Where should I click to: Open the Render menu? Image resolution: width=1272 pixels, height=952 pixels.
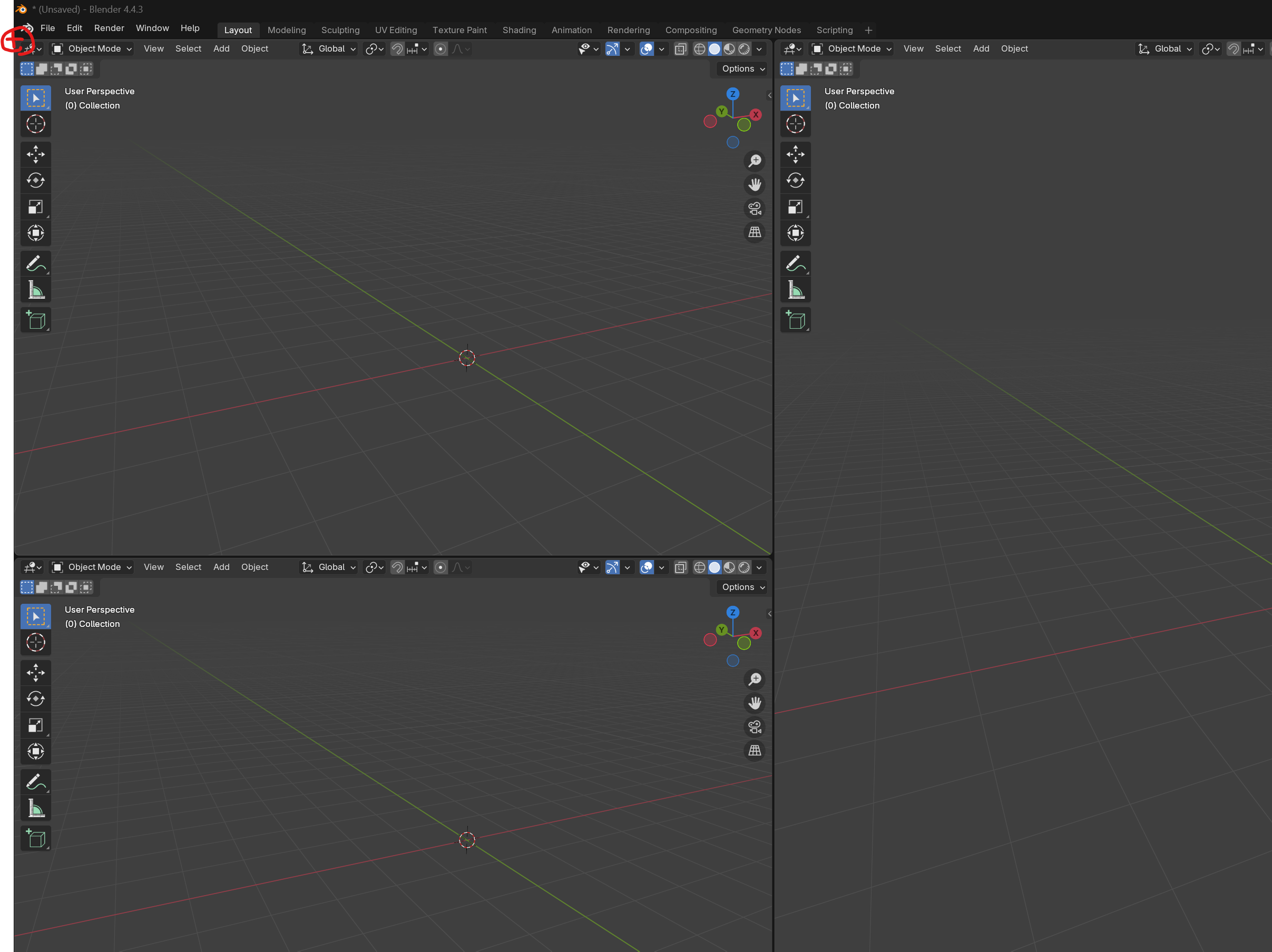109,28
